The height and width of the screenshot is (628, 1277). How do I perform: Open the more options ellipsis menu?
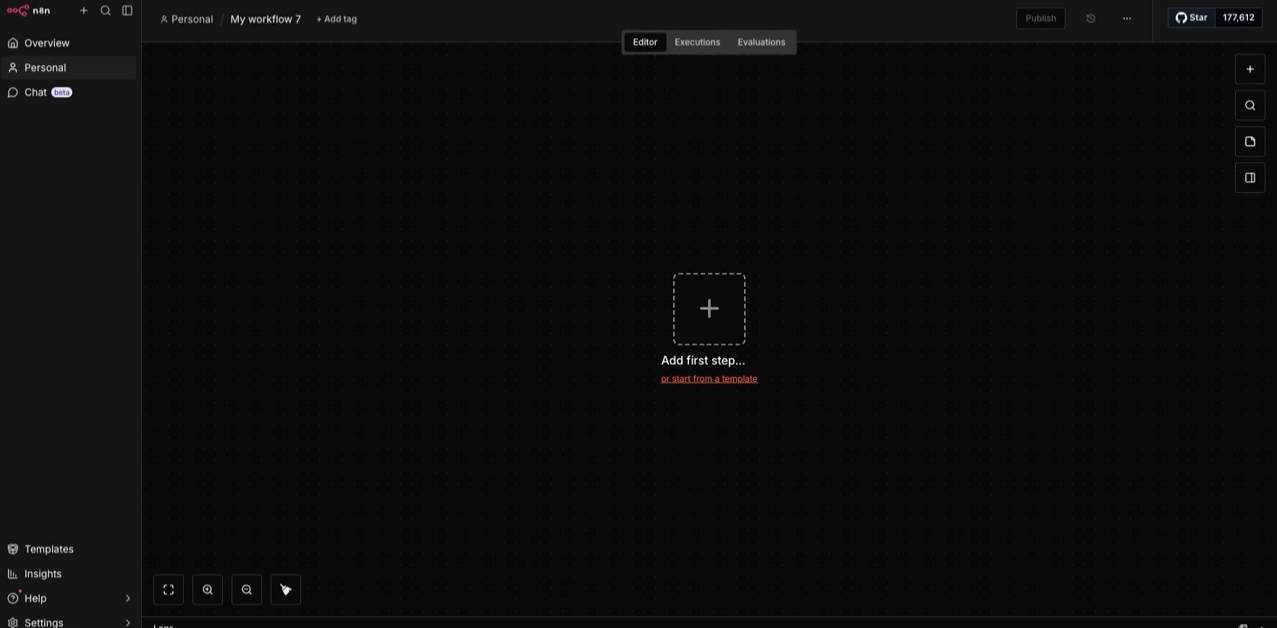1126,17
